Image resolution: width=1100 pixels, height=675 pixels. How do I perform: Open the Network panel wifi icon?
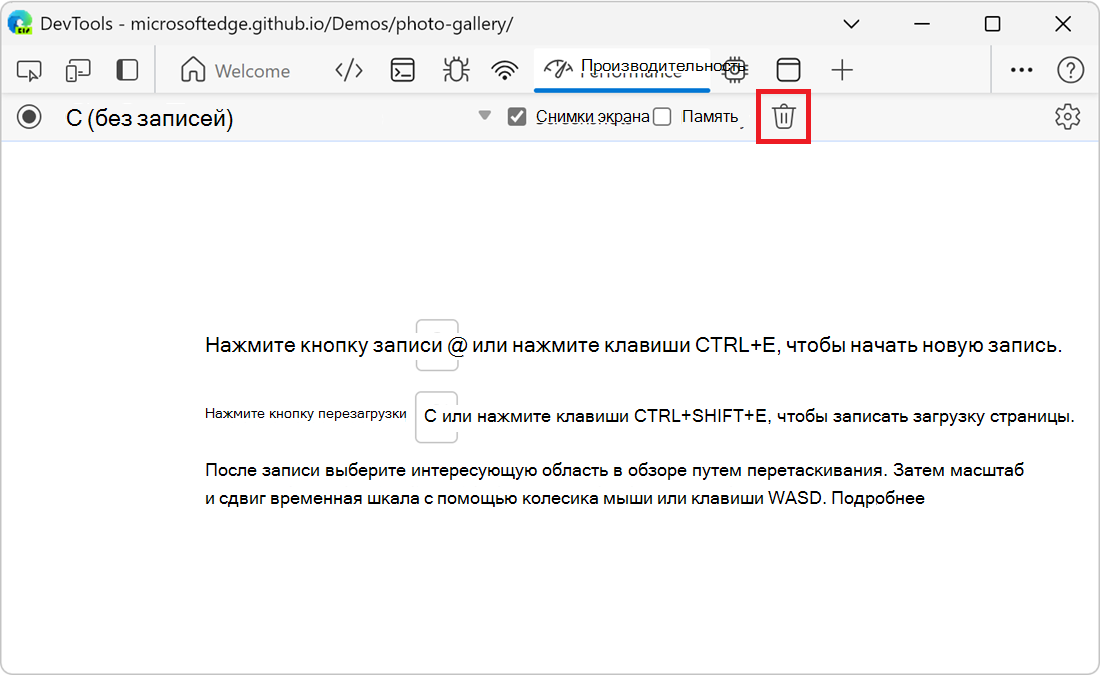click(505, 70)
